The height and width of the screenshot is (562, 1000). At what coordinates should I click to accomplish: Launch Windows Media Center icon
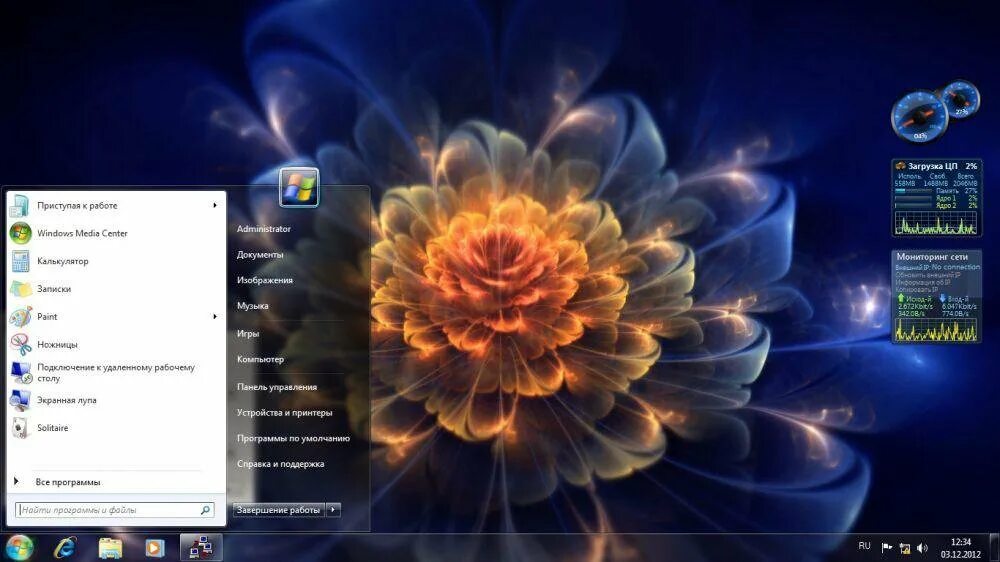20,233
